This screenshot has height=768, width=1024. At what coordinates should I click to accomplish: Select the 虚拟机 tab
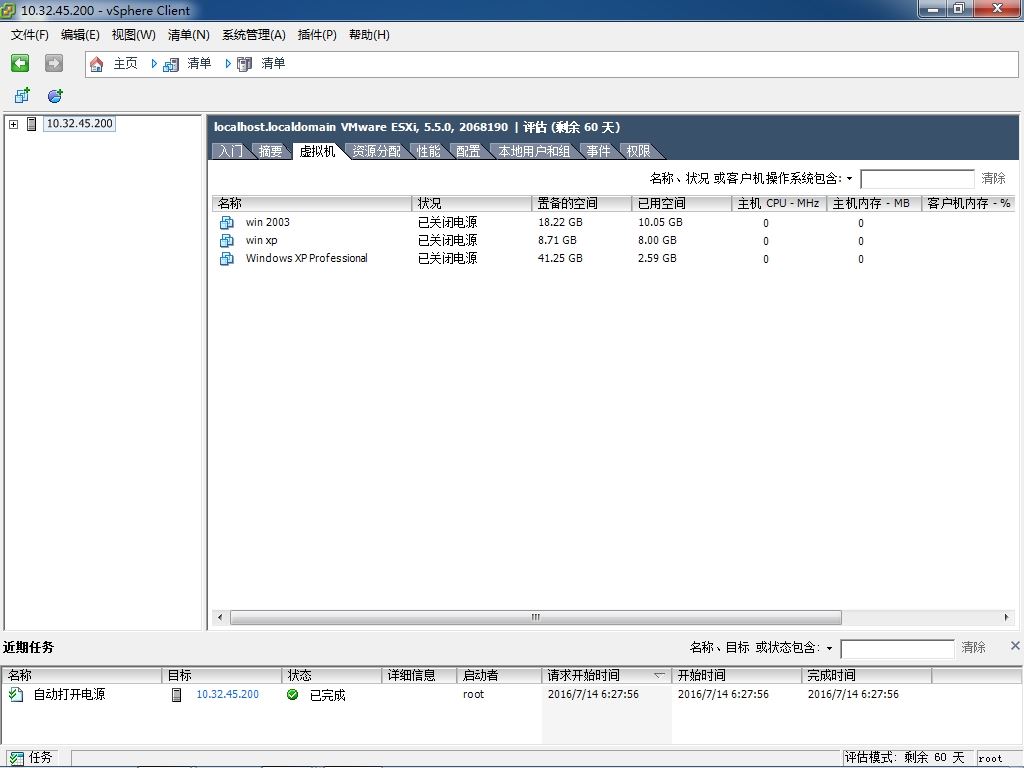click(x=317, y=151)
